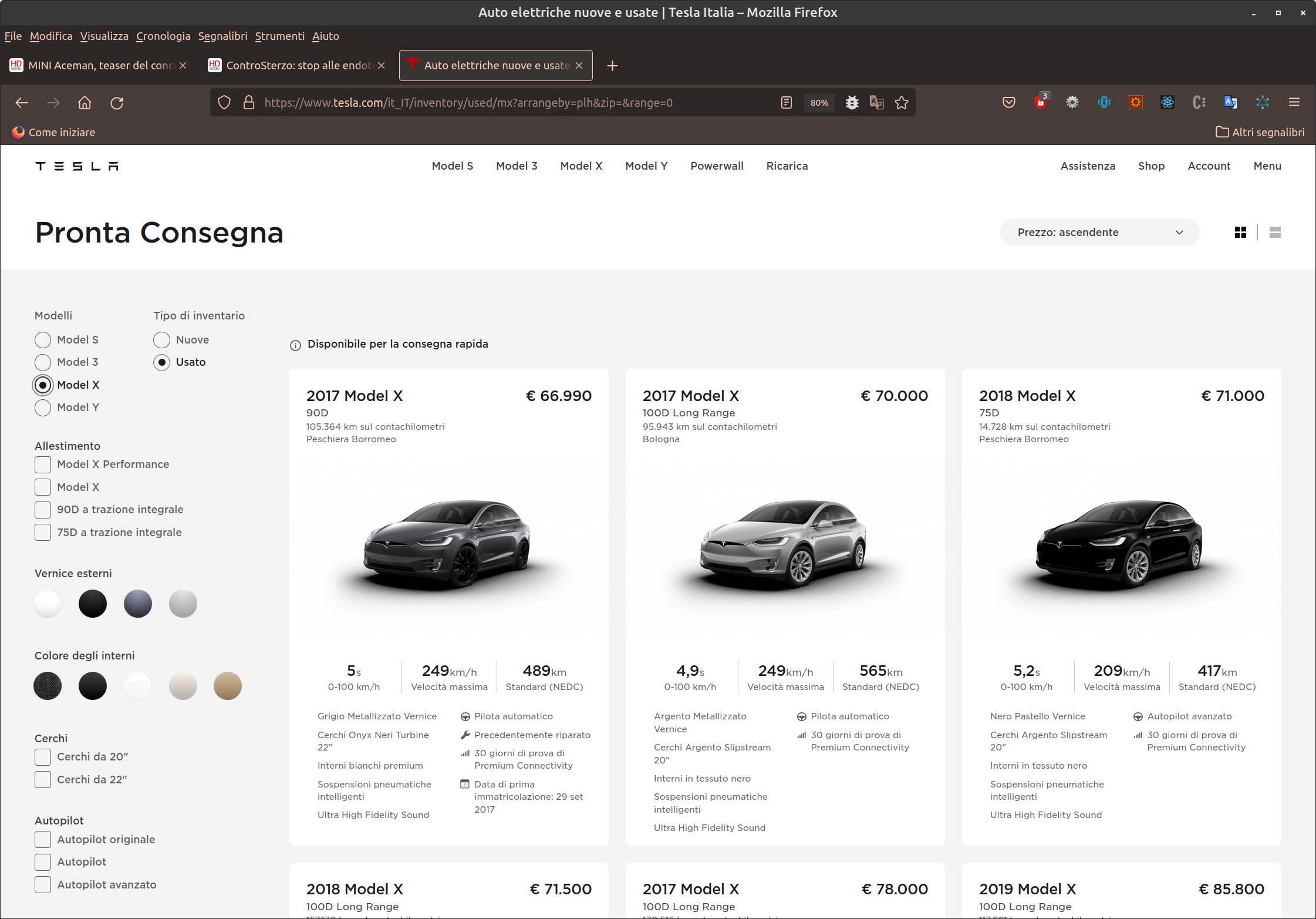
Task: Click the Tesla logo in the header
Action: 77,166
